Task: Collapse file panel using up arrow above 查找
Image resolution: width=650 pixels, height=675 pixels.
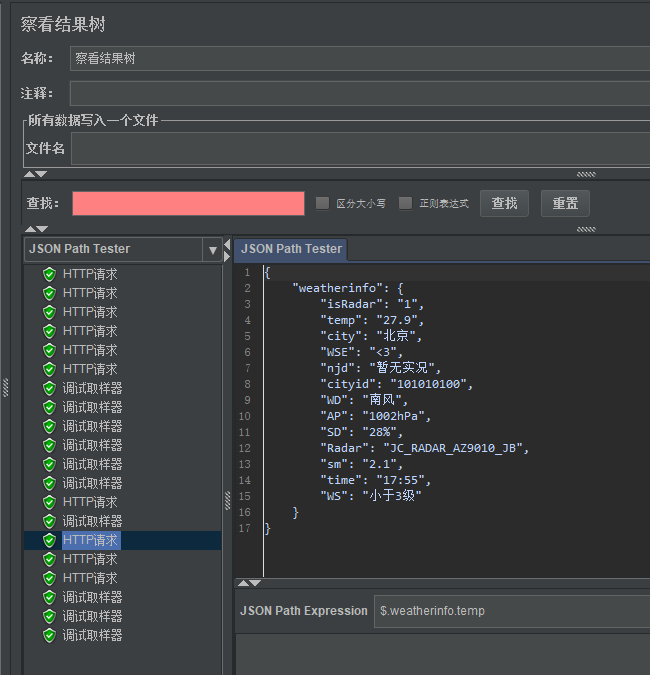Action: pyautogui.click(x=29, y=174)
